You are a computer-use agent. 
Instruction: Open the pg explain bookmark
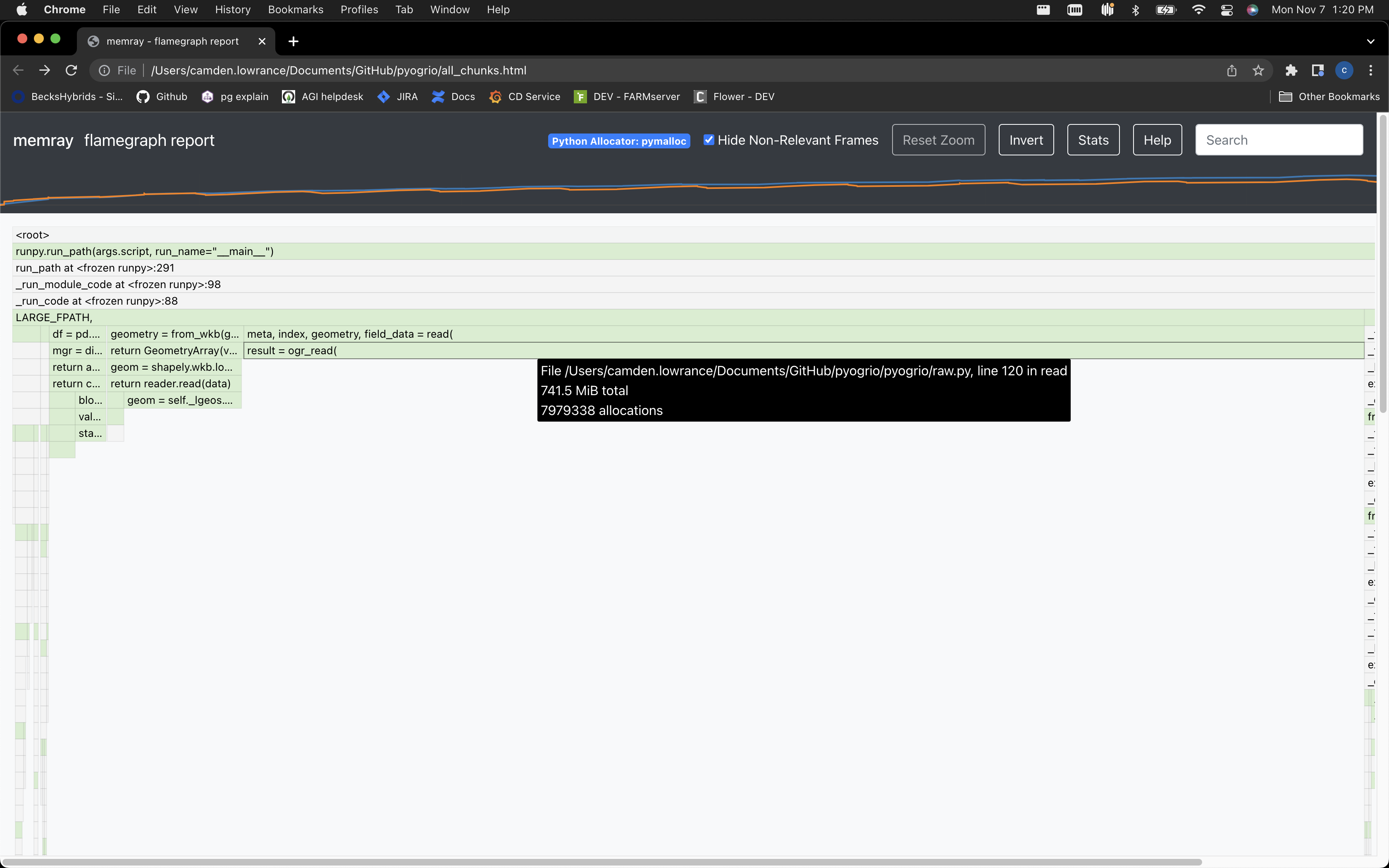[x=235, y=96]
